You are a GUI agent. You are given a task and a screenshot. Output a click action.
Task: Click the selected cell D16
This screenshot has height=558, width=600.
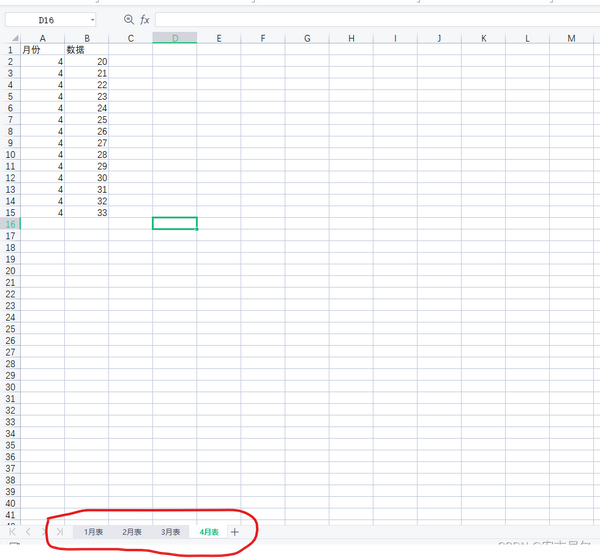coord(175,224)
